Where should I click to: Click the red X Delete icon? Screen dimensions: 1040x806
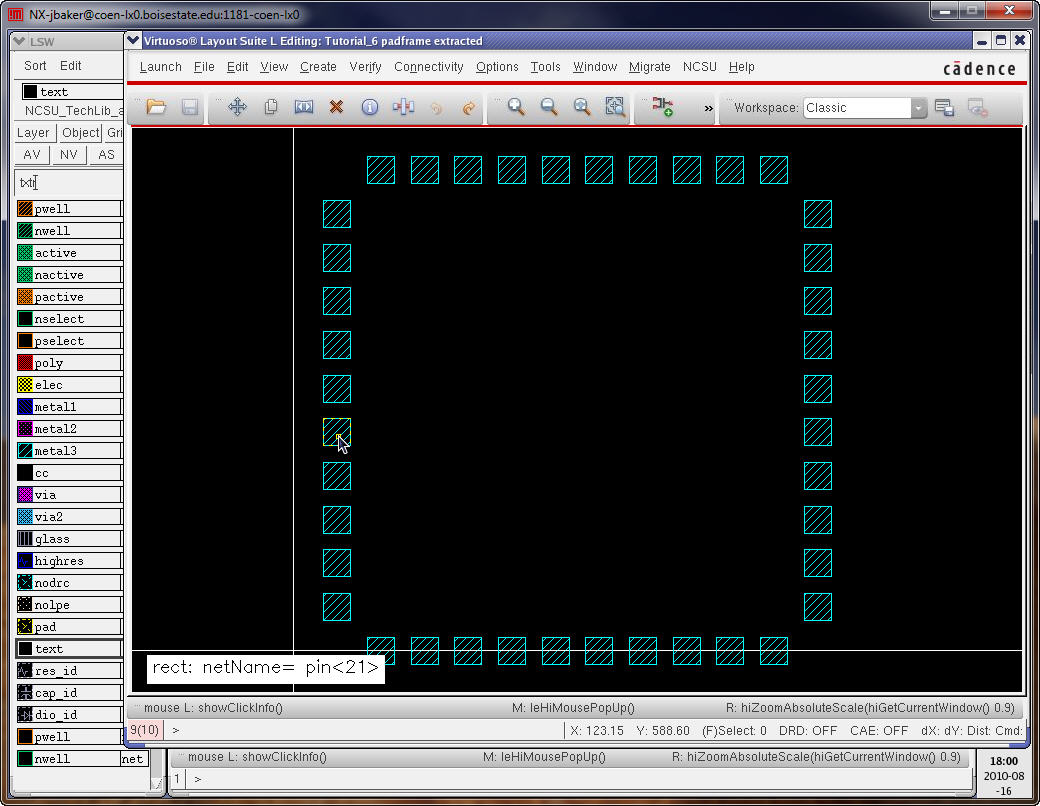point(337,107)
